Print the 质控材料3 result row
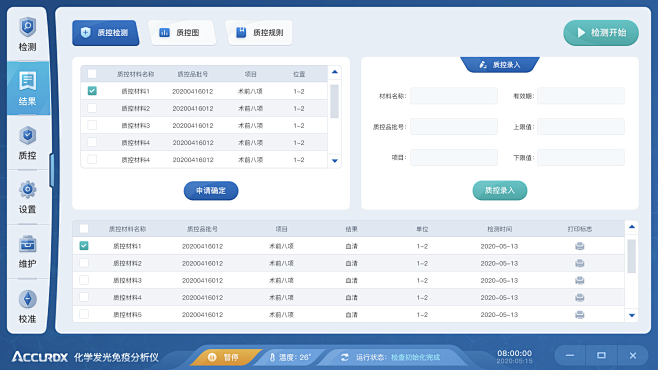 coord(580,280)
